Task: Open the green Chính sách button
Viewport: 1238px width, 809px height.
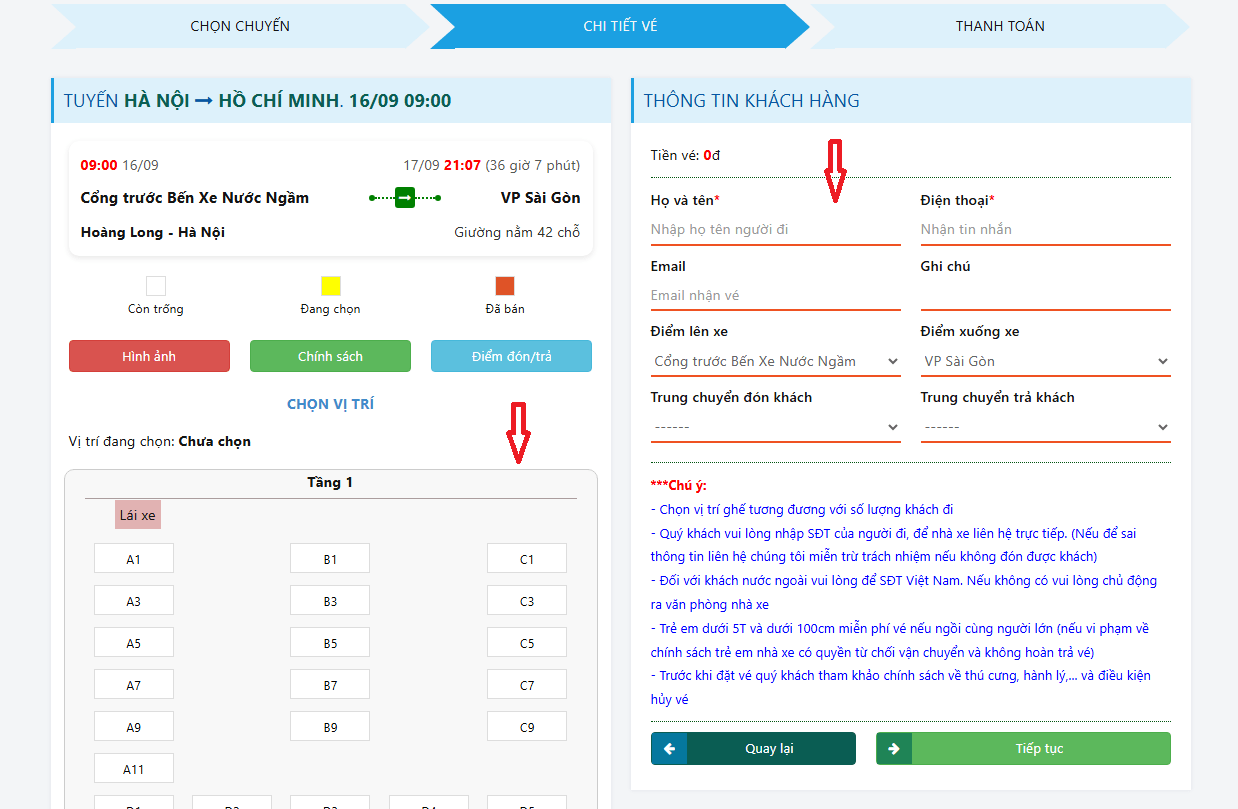Action: tap(330, 356)
